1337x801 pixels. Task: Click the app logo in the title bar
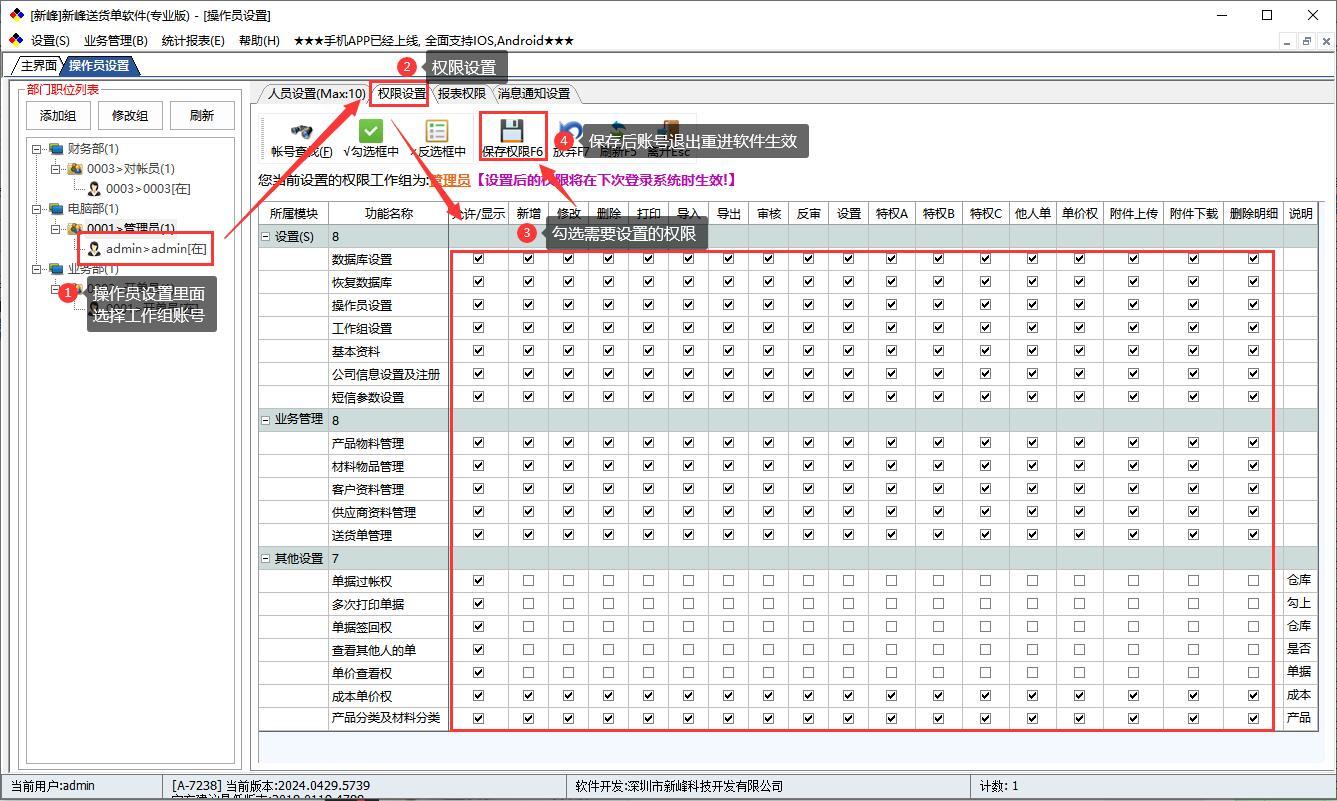click(x=16, y=15)
